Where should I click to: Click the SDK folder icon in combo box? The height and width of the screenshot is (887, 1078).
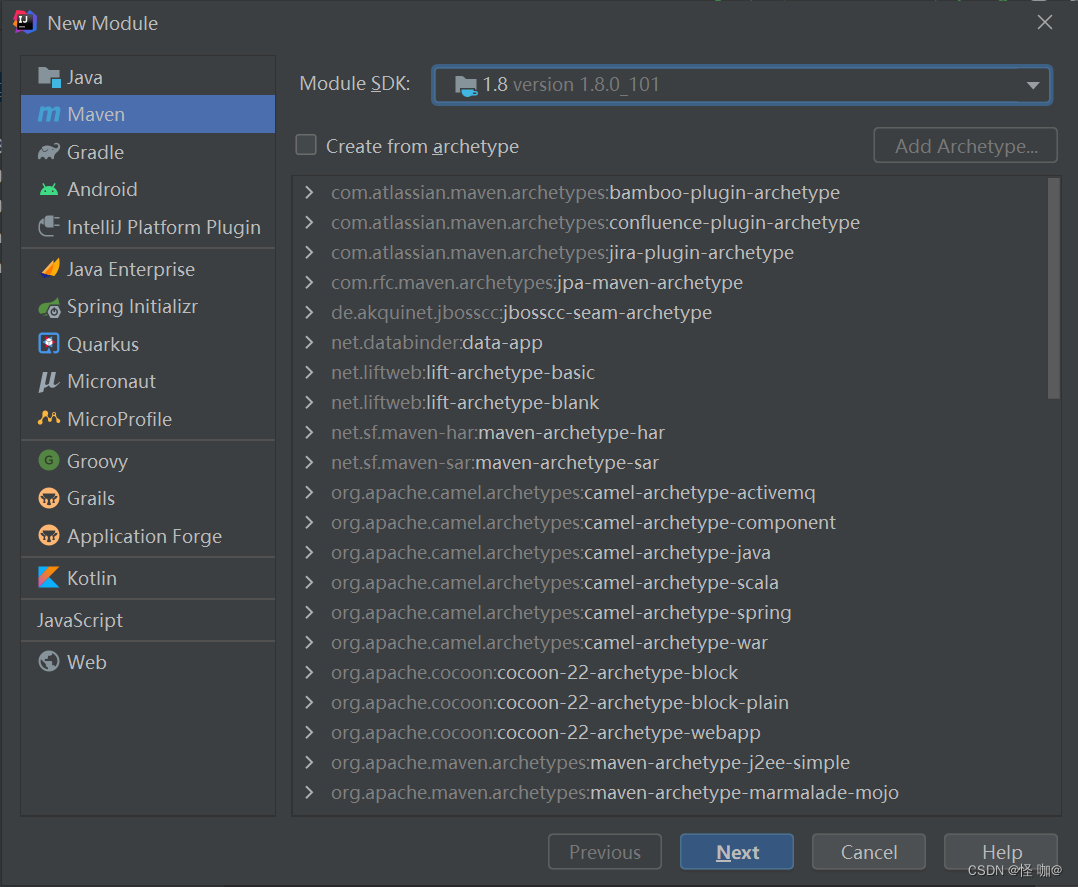point(466,85)
